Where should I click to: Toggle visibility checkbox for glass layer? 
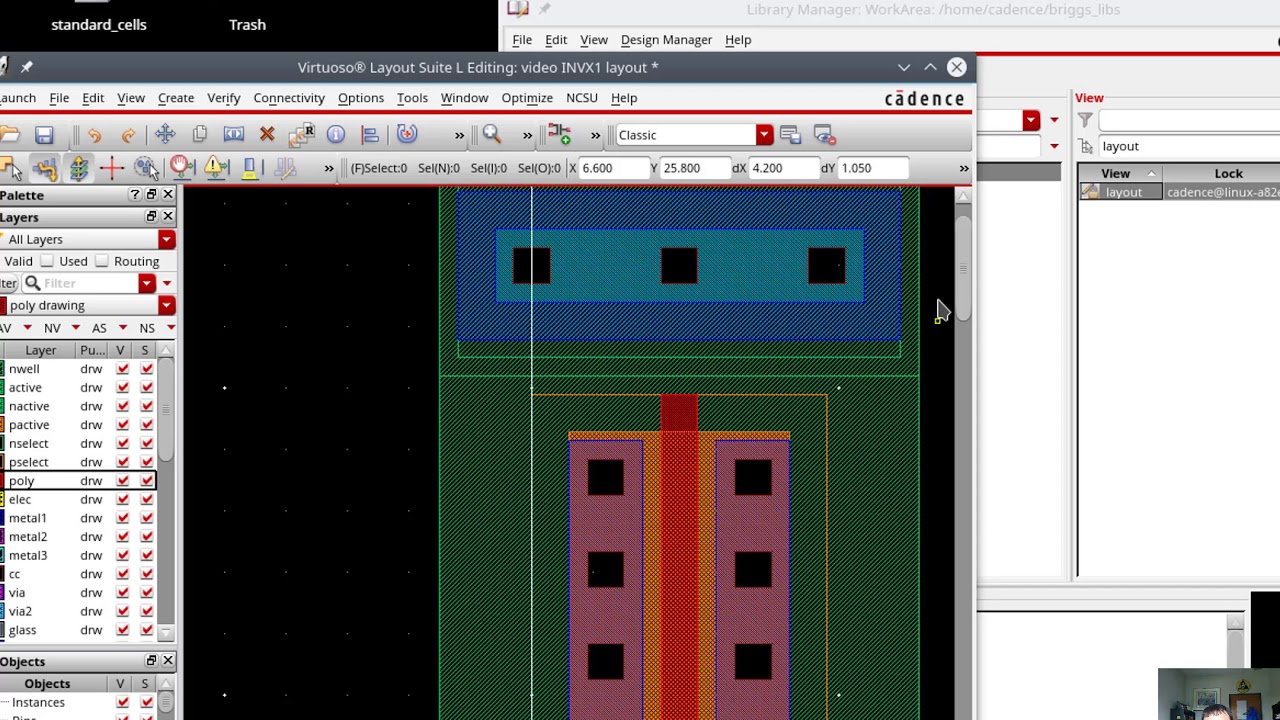[122, 630]
